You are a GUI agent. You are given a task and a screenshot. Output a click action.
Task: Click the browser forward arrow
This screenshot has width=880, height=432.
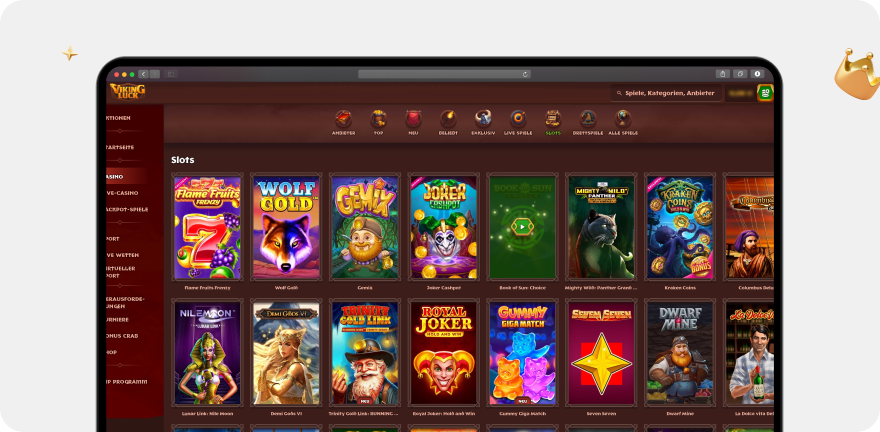point(155,74)
